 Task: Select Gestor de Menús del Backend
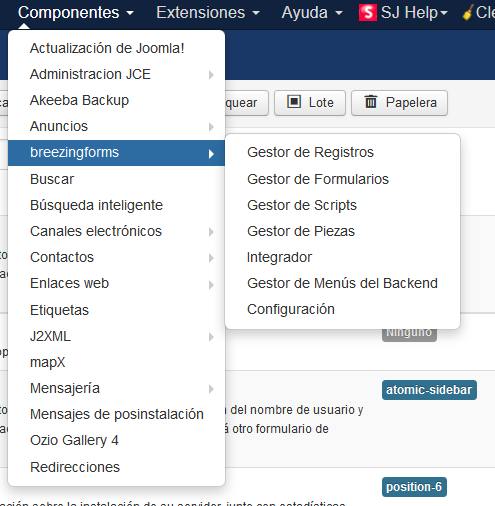pos(343,283)
